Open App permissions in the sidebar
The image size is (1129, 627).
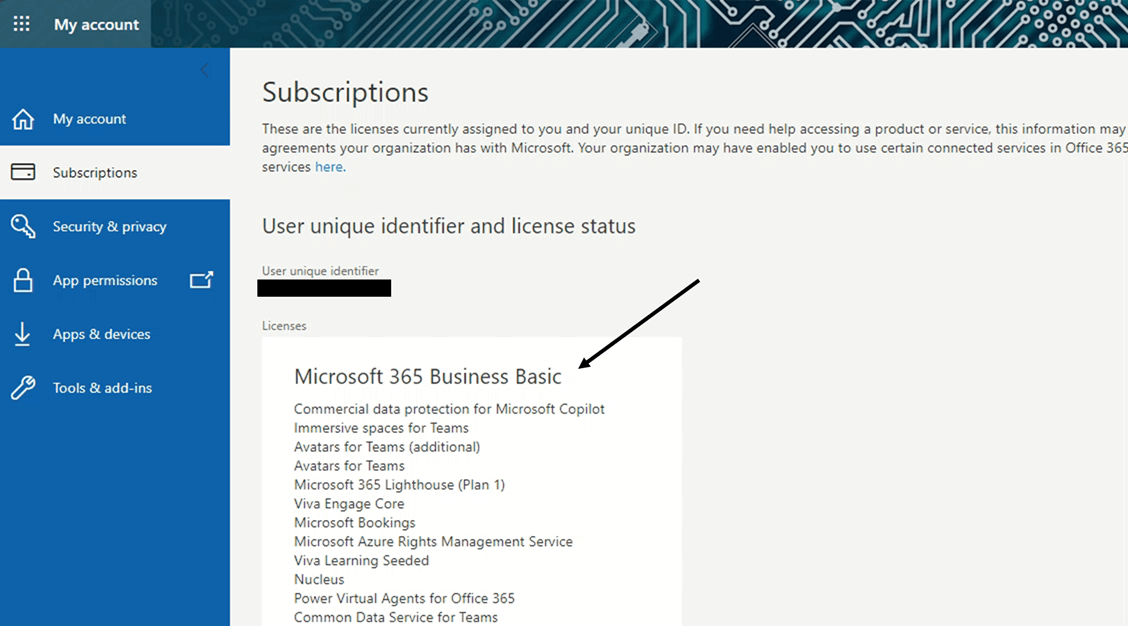[x=105, y=281]
